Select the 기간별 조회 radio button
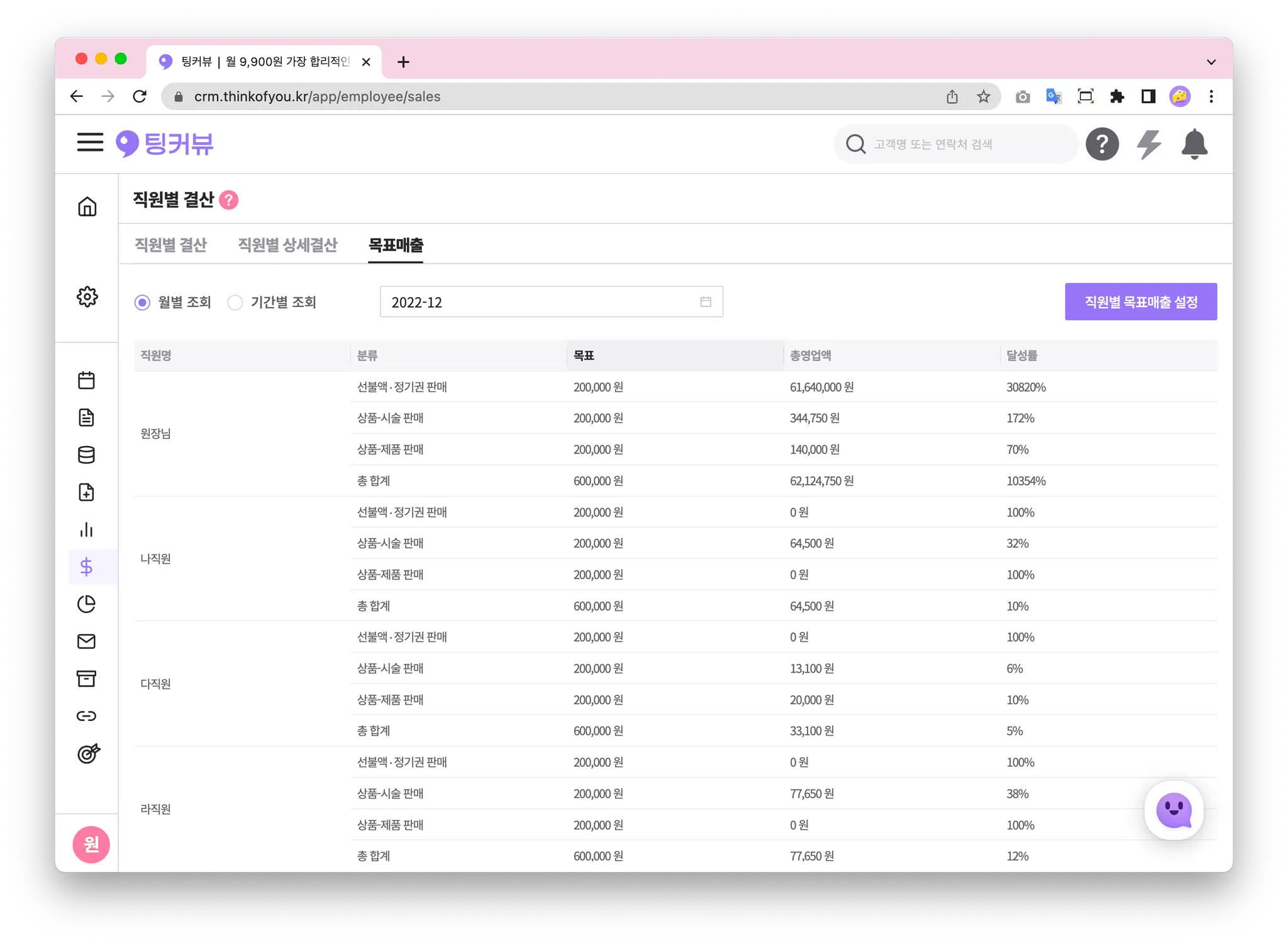The height and width of the screenshot is (945, 1288). click(235, 303)
